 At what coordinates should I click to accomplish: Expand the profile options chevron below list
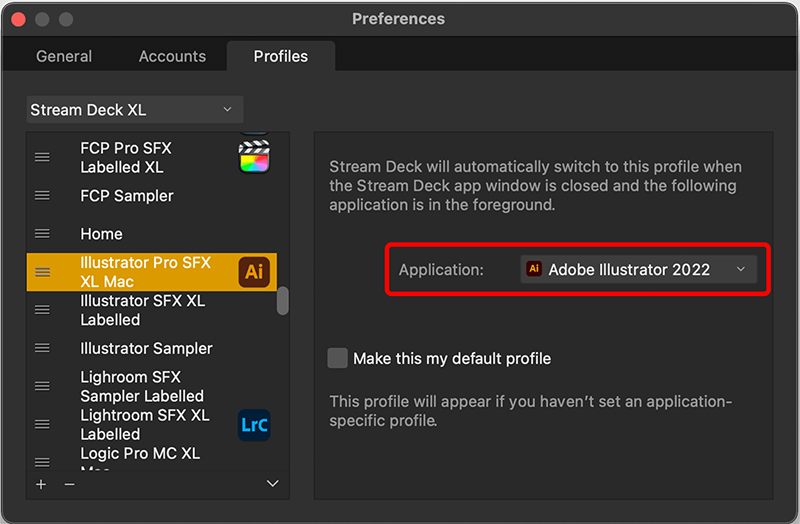click(272, 484)
